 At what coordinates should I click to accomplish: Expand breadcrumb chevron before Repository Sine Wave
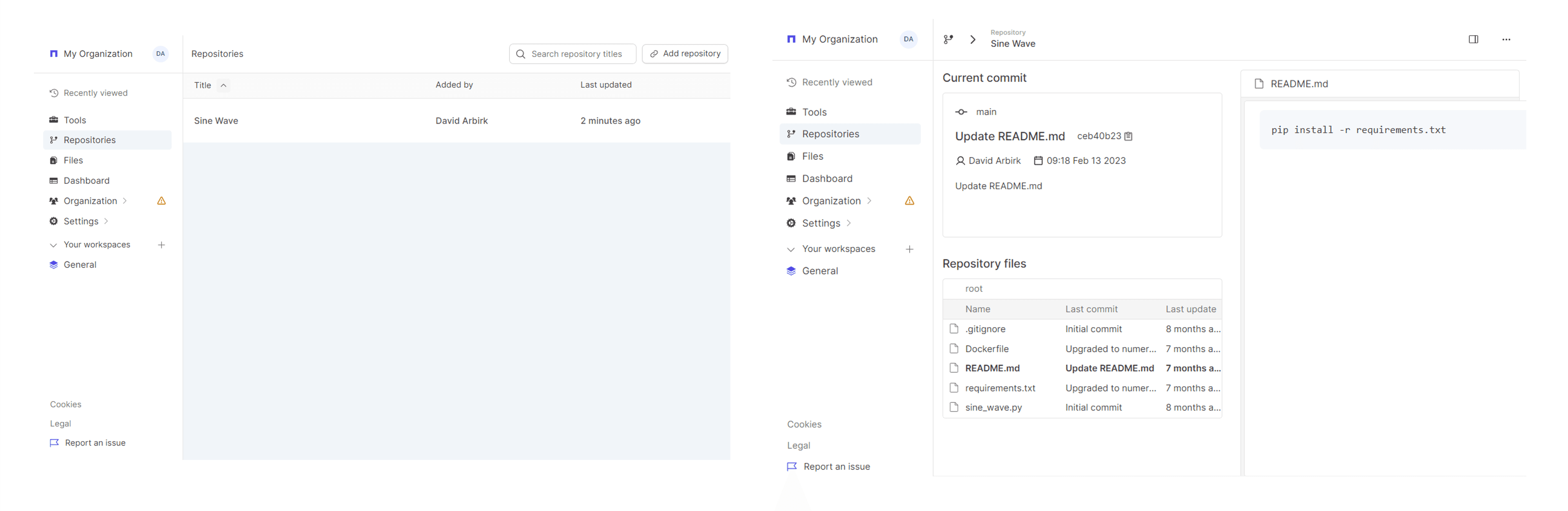973,40
